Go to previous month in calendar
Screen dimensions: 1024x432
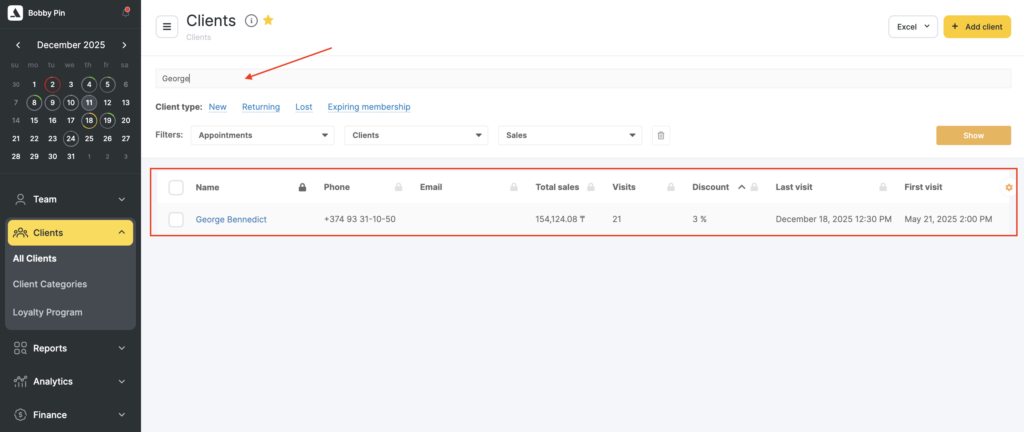tap(18, 45)
